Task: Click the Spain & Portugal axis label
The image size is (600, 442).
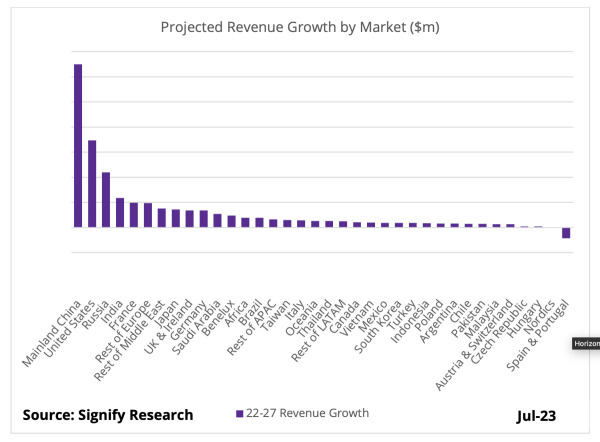Action: (537, 336)
